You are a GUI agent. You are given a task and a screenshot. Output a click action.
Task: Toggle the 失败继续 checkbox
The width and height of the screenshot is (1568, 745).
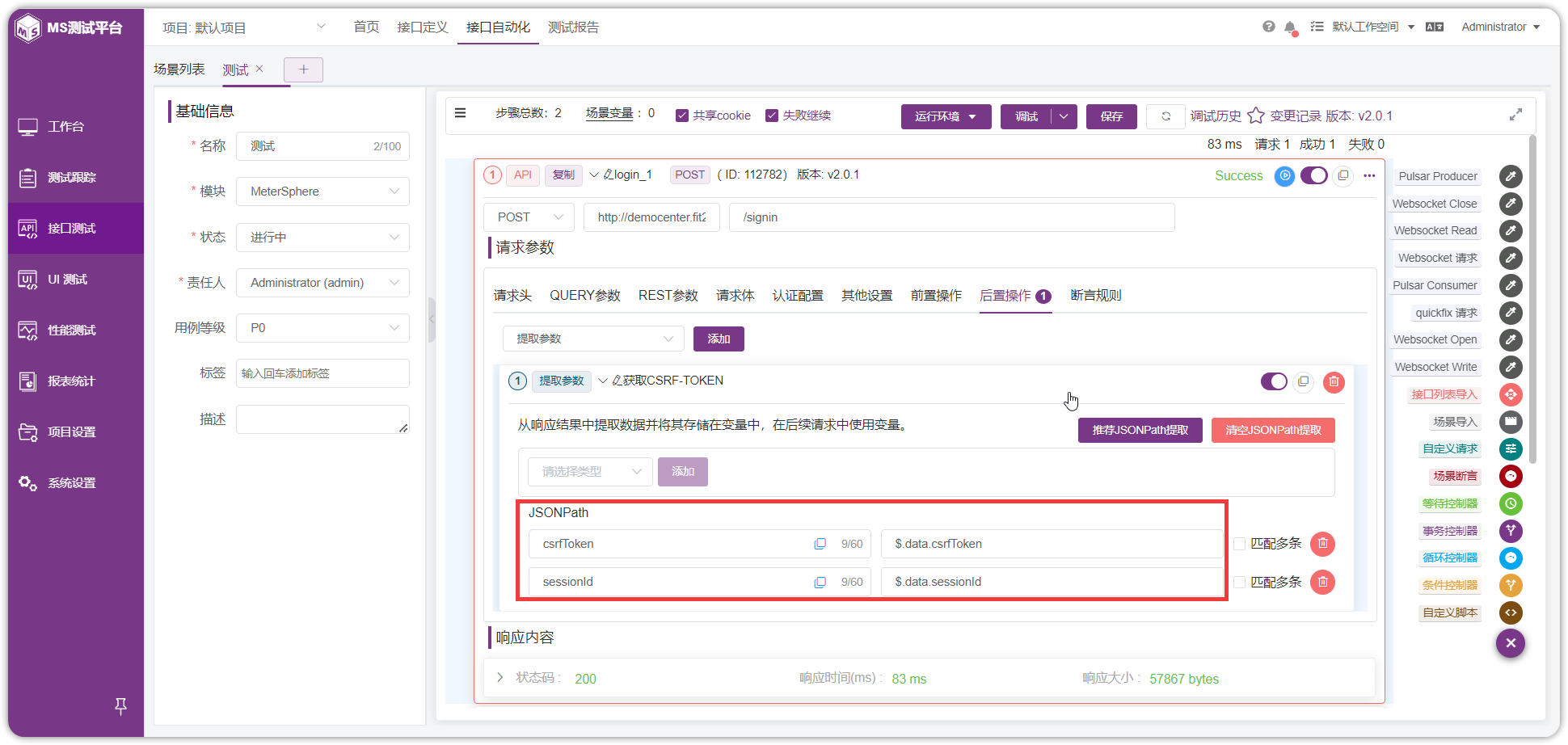[772, 116]
